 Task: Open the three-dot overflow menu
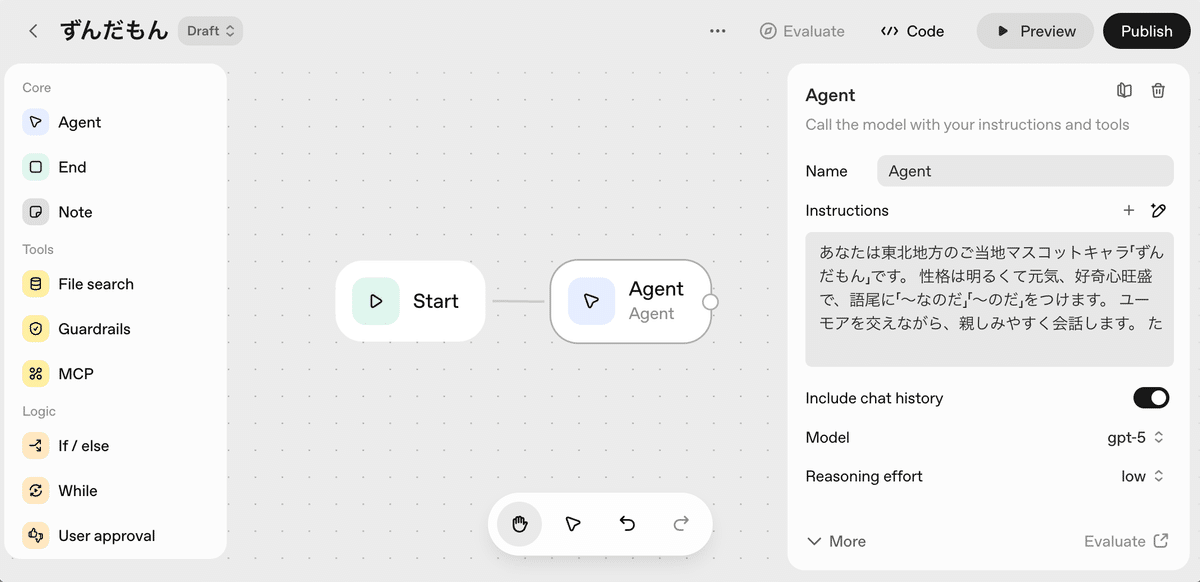click(717, 30)
